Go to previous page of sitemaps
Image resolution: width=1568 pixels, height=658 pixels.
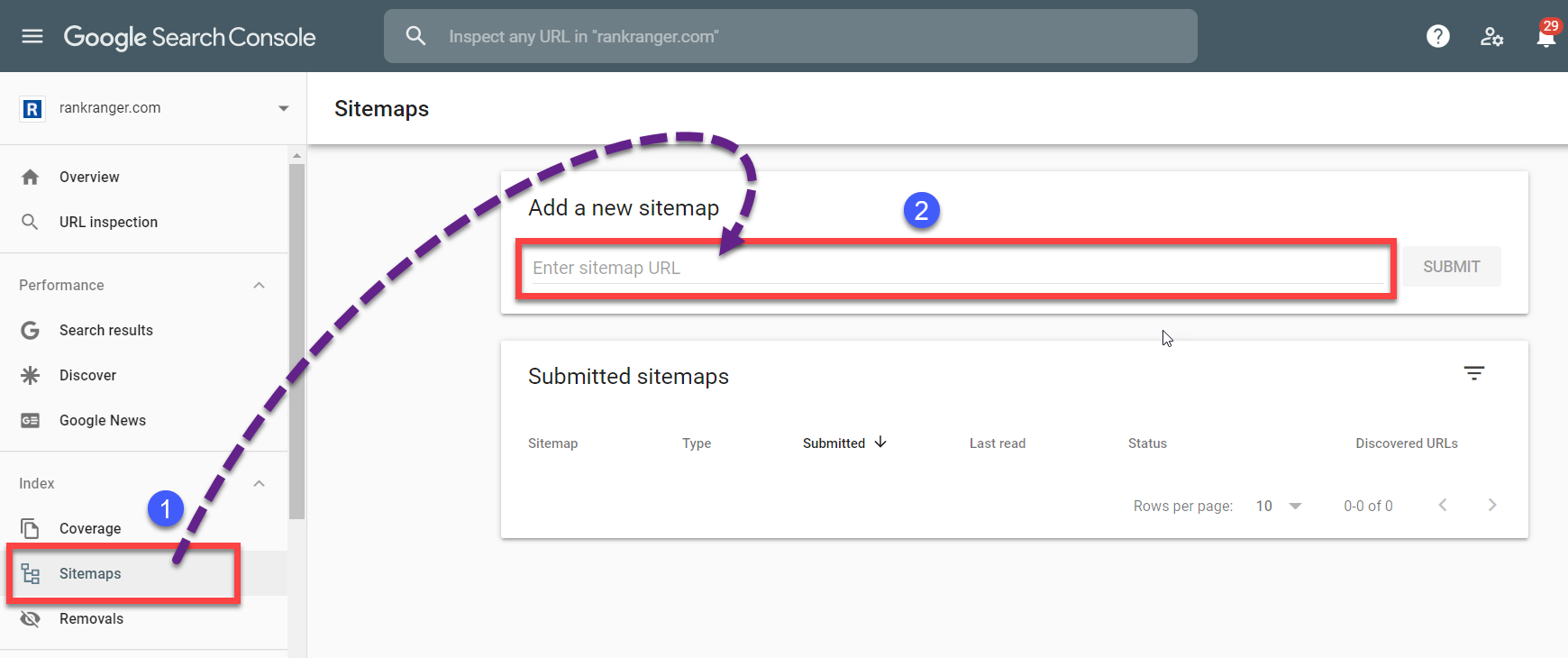tap(1443, 505)
